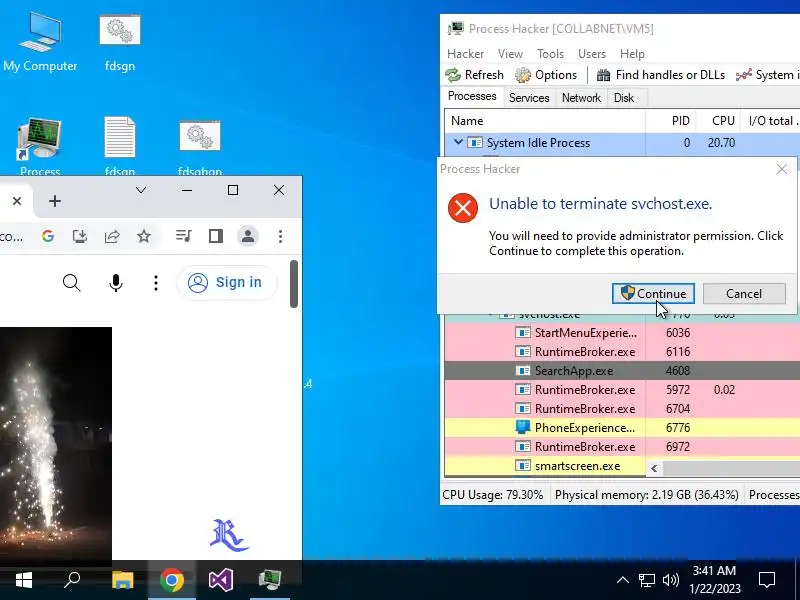This screenshot has height=600, width=800.
Task: Click the Chrome page vertical scrollbar
Action: coord(294,284)
